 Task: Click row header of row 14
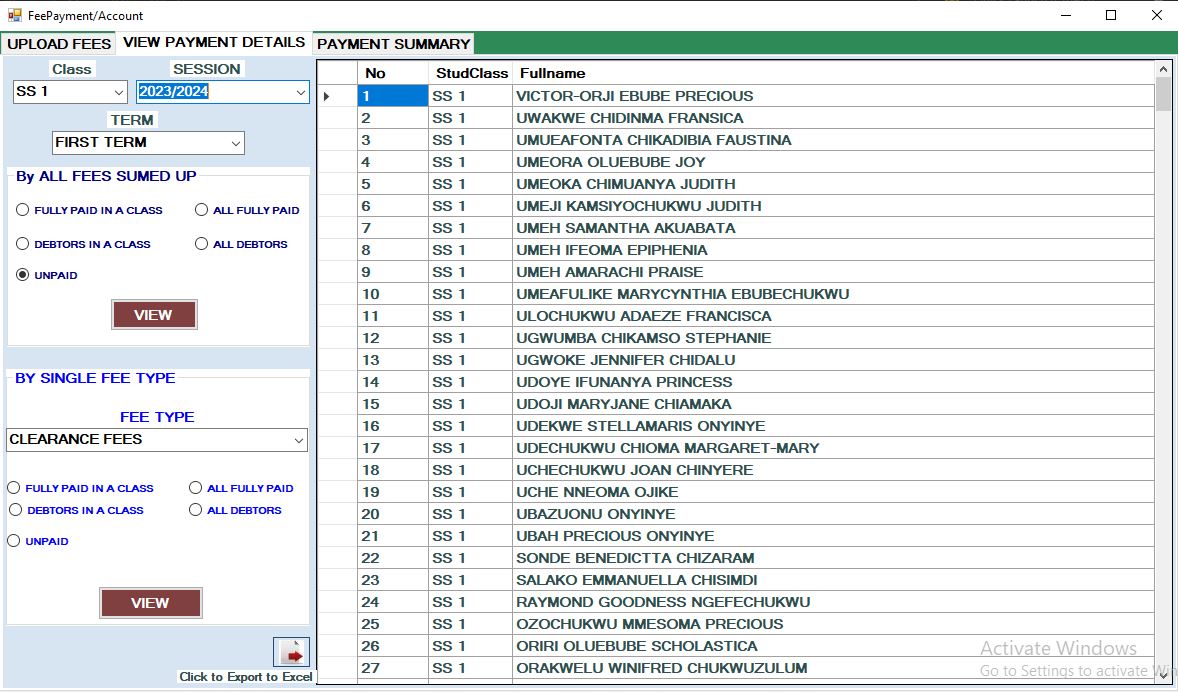[337, 382]
